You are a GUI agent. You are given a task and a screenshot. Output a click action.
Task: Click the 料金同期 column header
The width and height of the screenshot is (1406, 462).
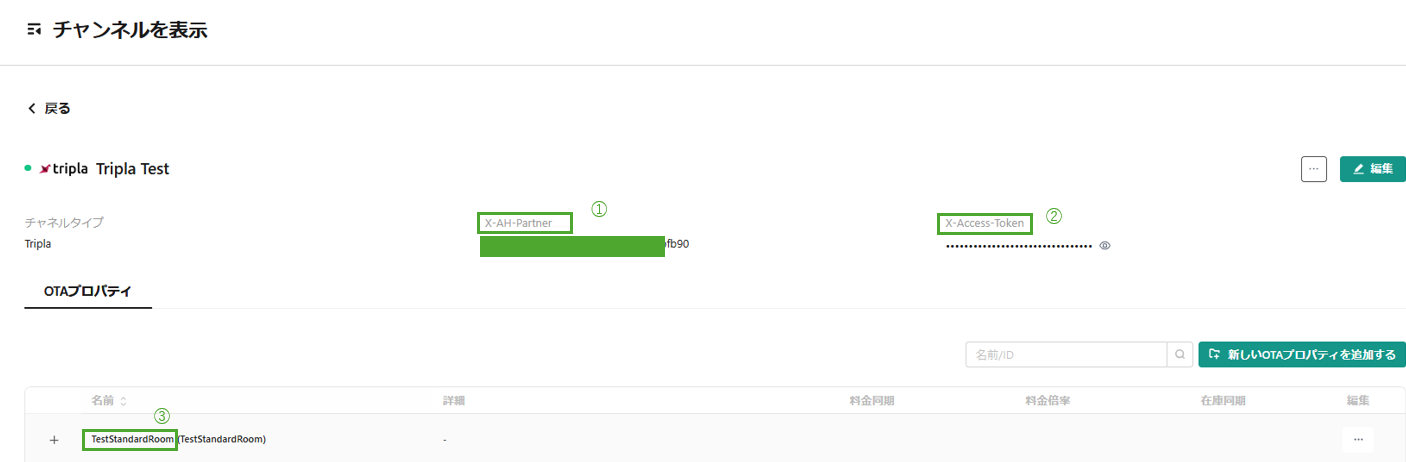point(871,401)
